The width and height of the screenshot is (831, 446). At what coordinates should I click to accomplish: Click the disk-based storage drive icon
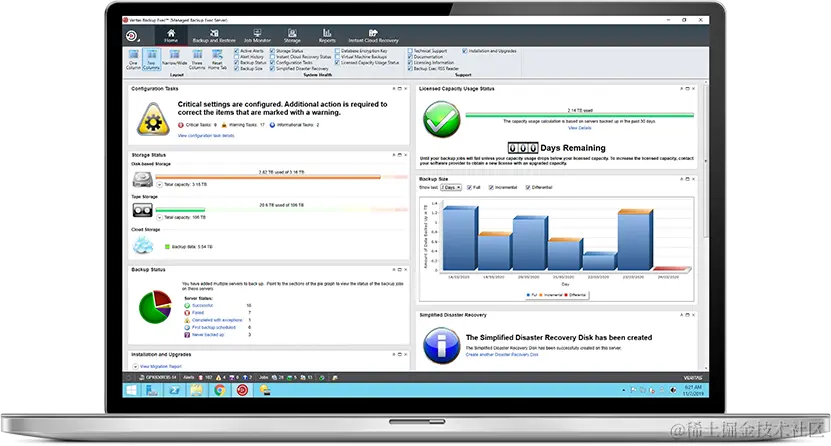click(x=143, y=180)
